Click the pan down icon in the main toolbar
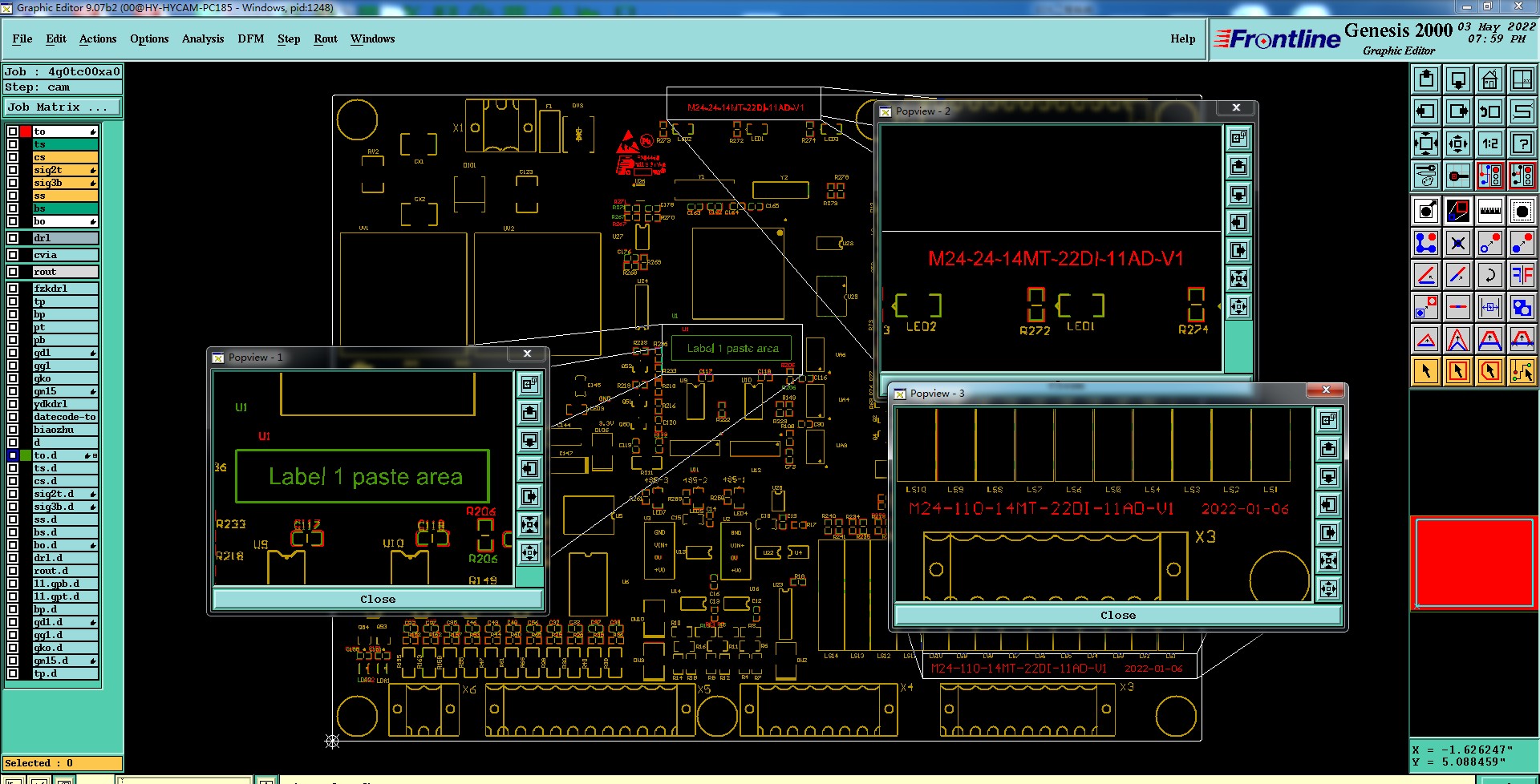Screen dimensions: 1540x784 pyautogui.click(x=1458, y=79)
